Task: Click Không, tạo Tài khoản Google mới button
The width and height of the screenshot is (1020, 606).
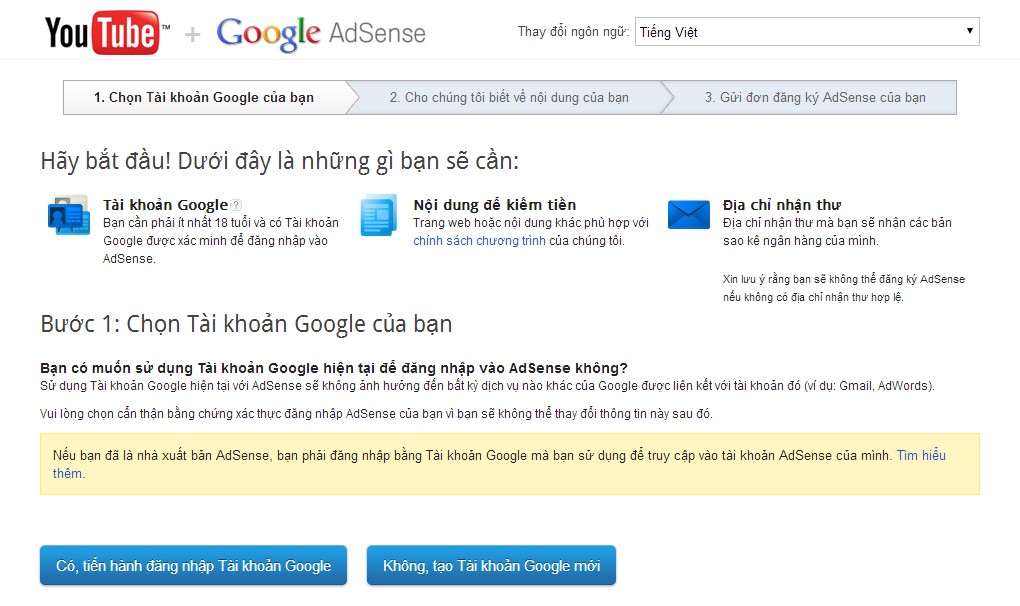Action: tap(491, 566)
